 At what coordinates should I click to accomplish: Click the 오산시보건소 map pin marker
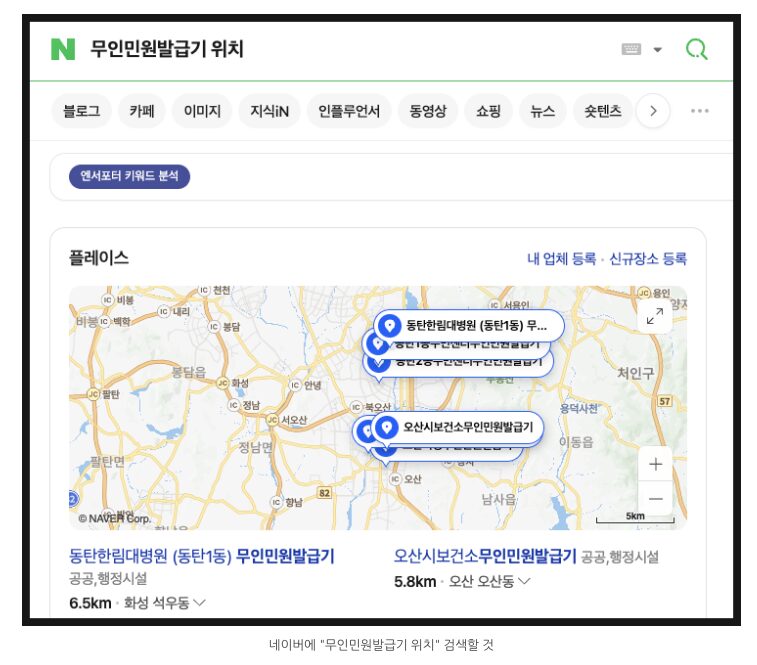388,427
